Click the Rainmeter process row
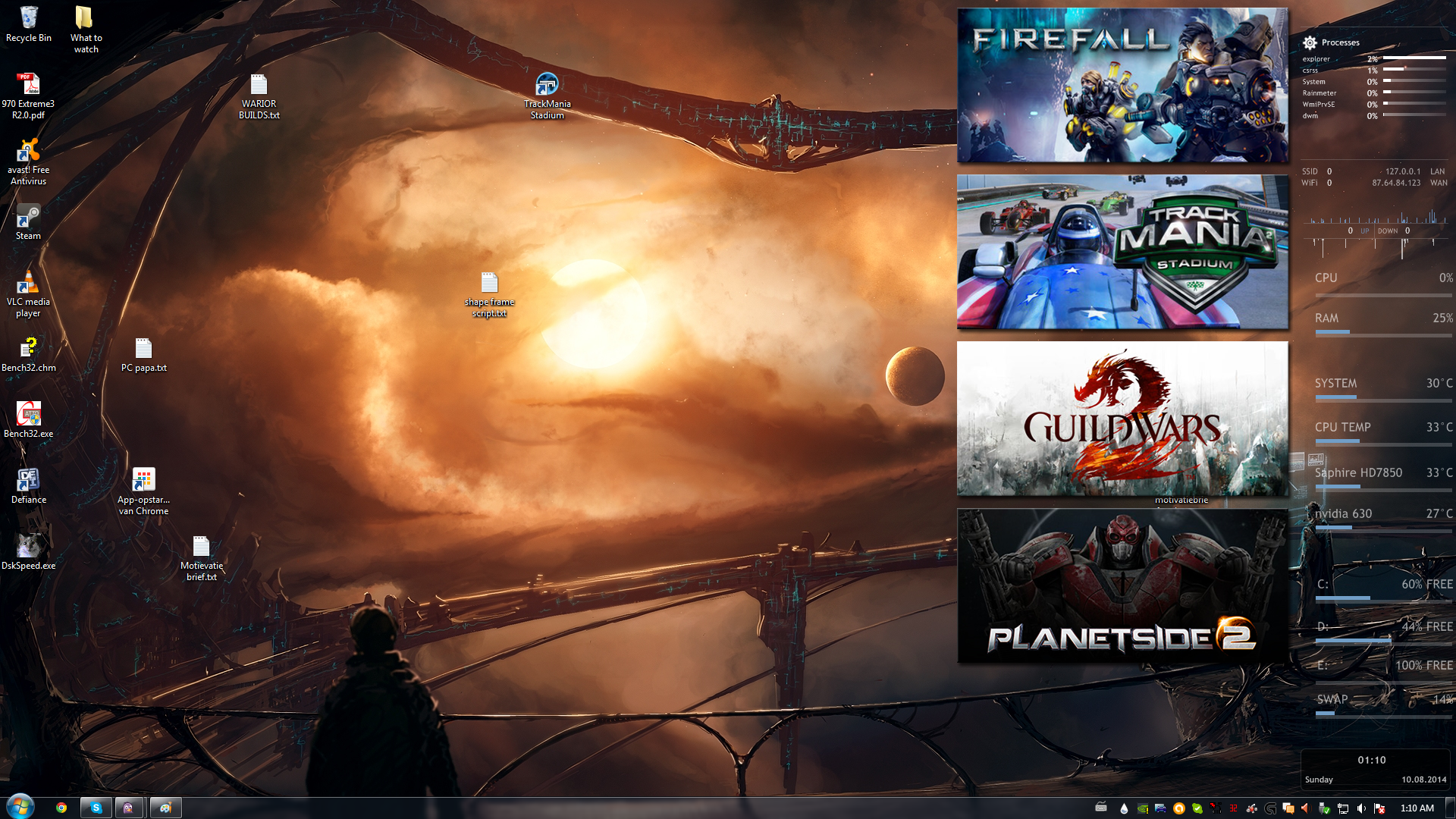1456x819 pixels. [1374, 93]
